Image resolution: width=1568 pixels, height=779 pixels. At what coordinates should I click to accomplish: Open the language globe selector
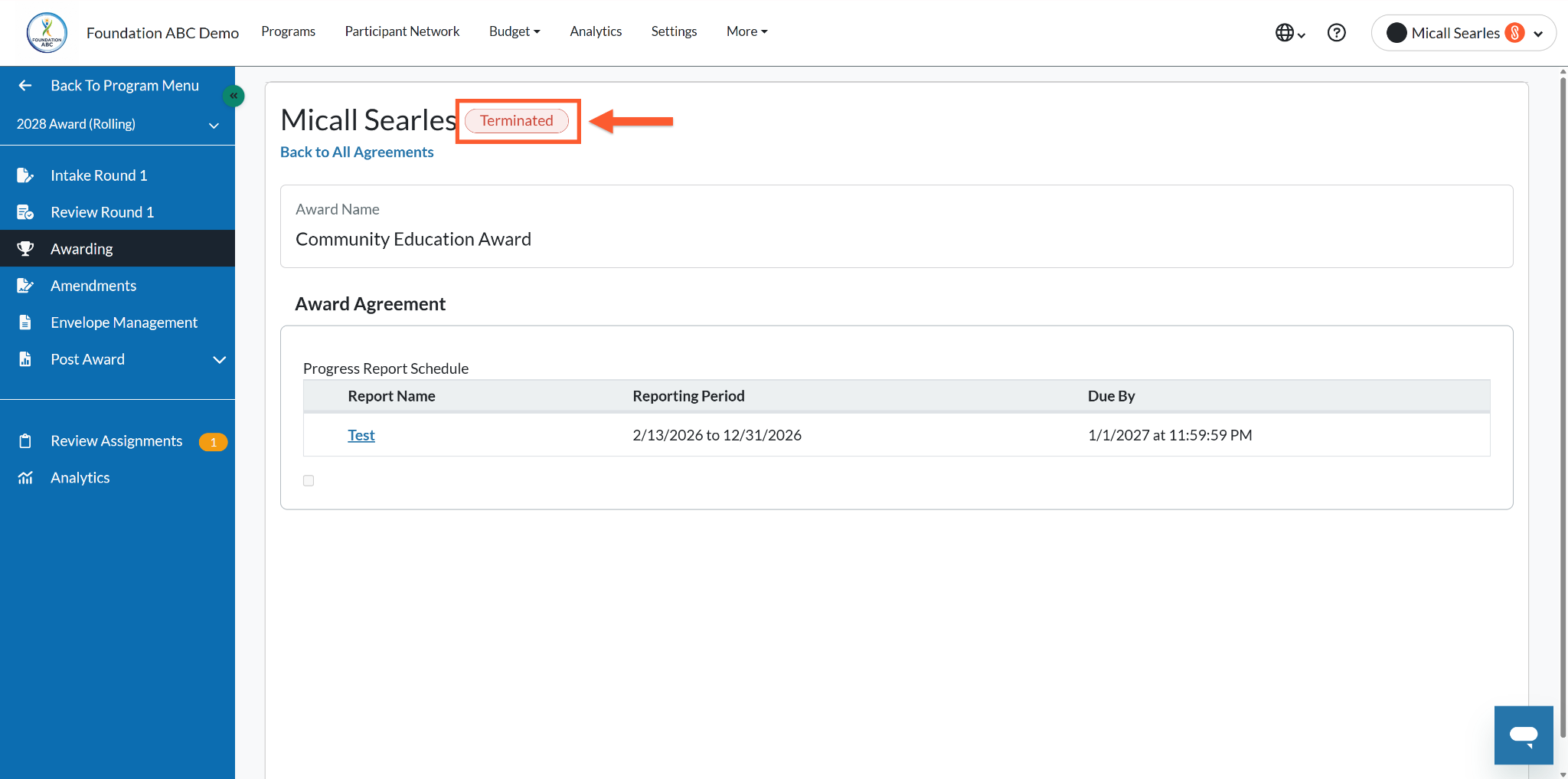[1289, 33]
